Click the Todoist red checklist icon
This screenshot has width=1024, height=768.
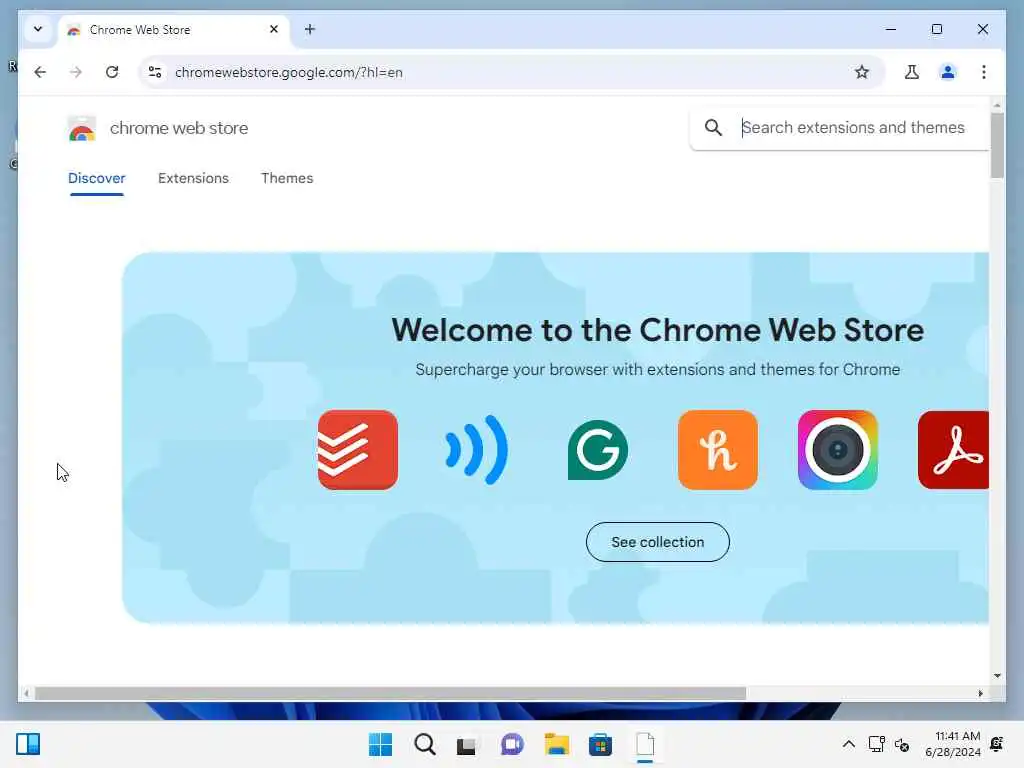[357, 450]
